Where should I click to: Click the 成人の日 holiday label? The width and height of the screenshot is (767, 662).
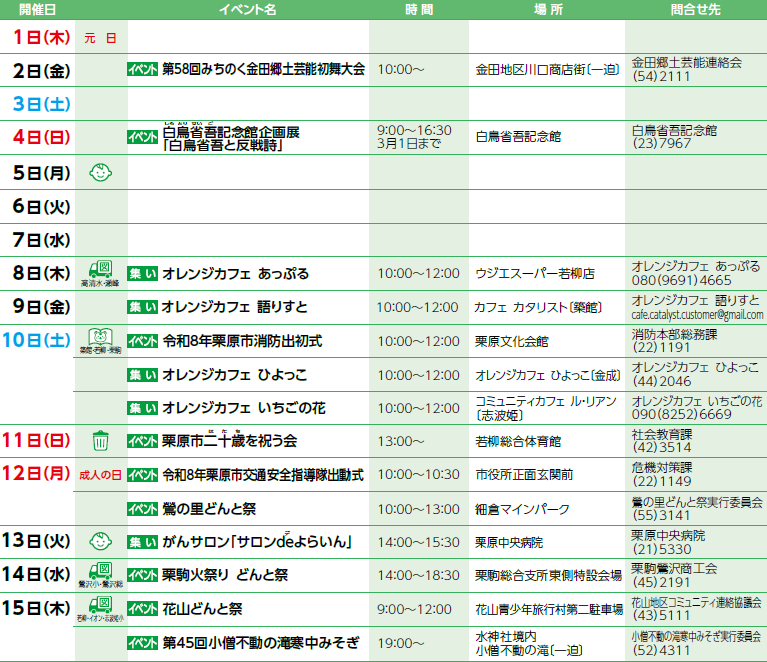click(100, 474)
